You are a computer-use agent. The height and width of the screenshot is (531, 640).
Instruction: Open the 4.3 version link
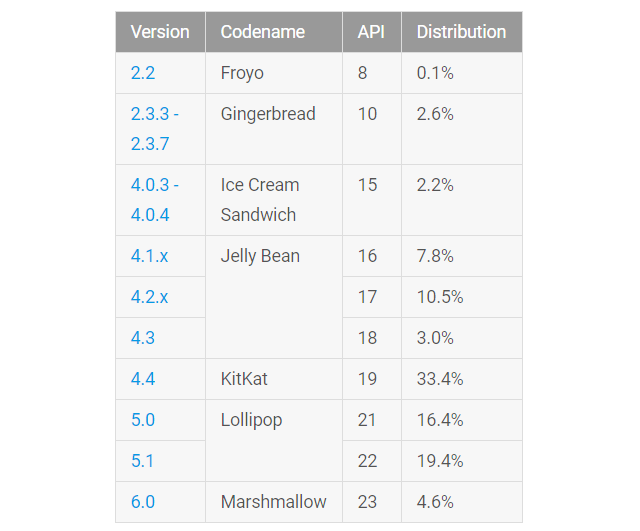tap(143, 338)
